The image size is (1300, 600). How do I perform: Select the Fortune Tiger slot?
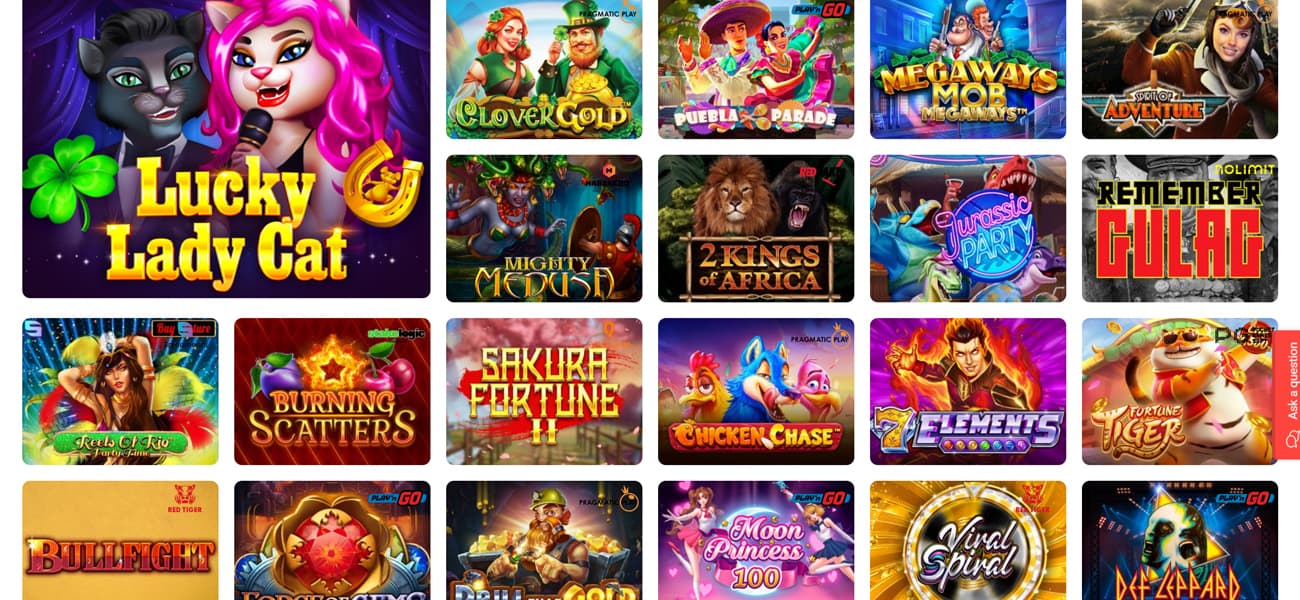tap(1180, 391)
